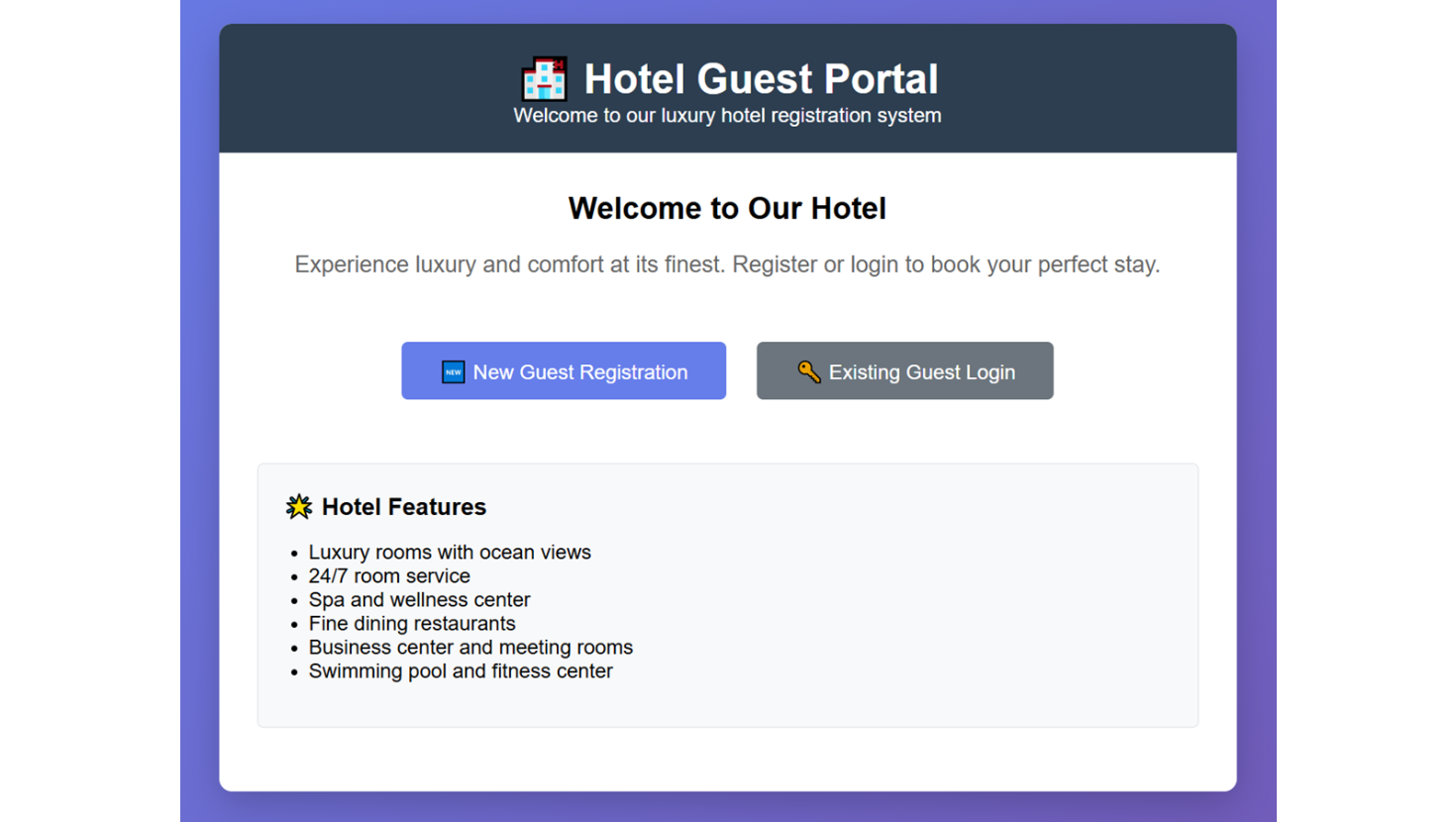Go to Existing Guest Login
This screenshot has height=822, width=1456.
click(904, 371)
